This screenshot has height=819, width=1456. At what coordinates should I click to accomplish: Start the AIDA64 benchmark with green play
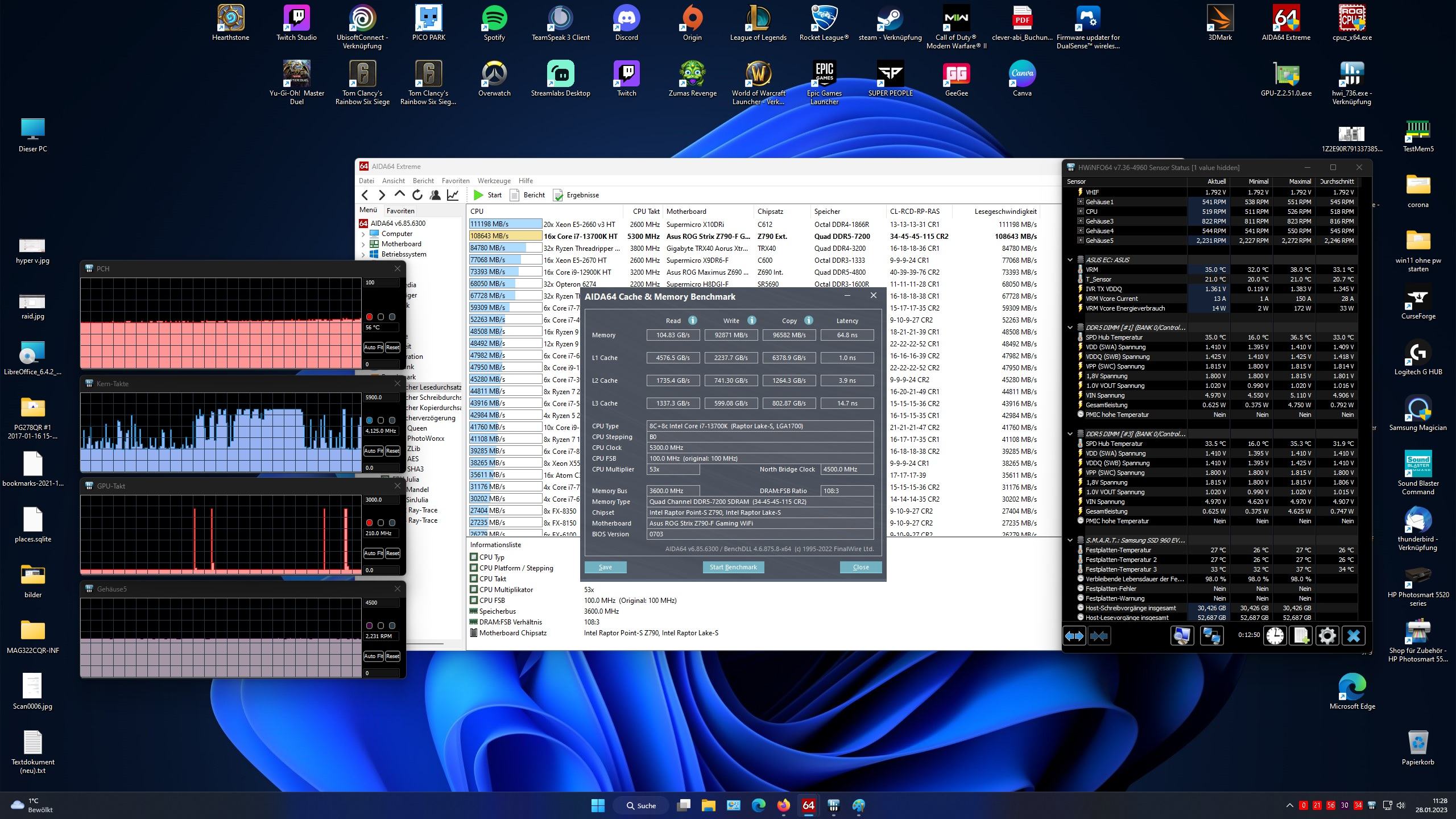coord(487,195)
